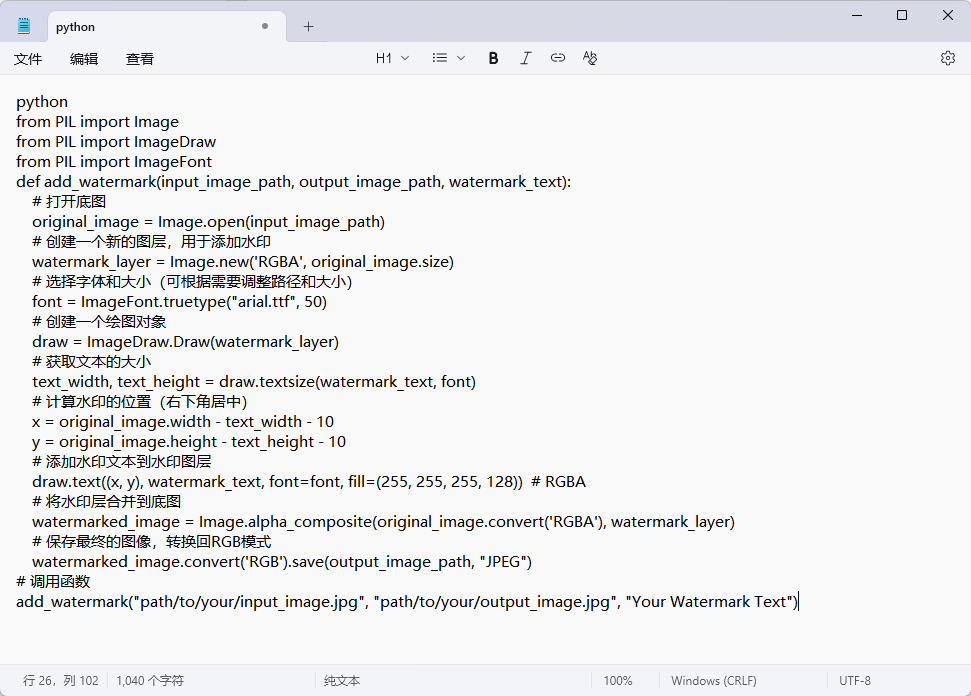Click the bullet list icon
The image size is (971, 696).
[x=440, y=58]
